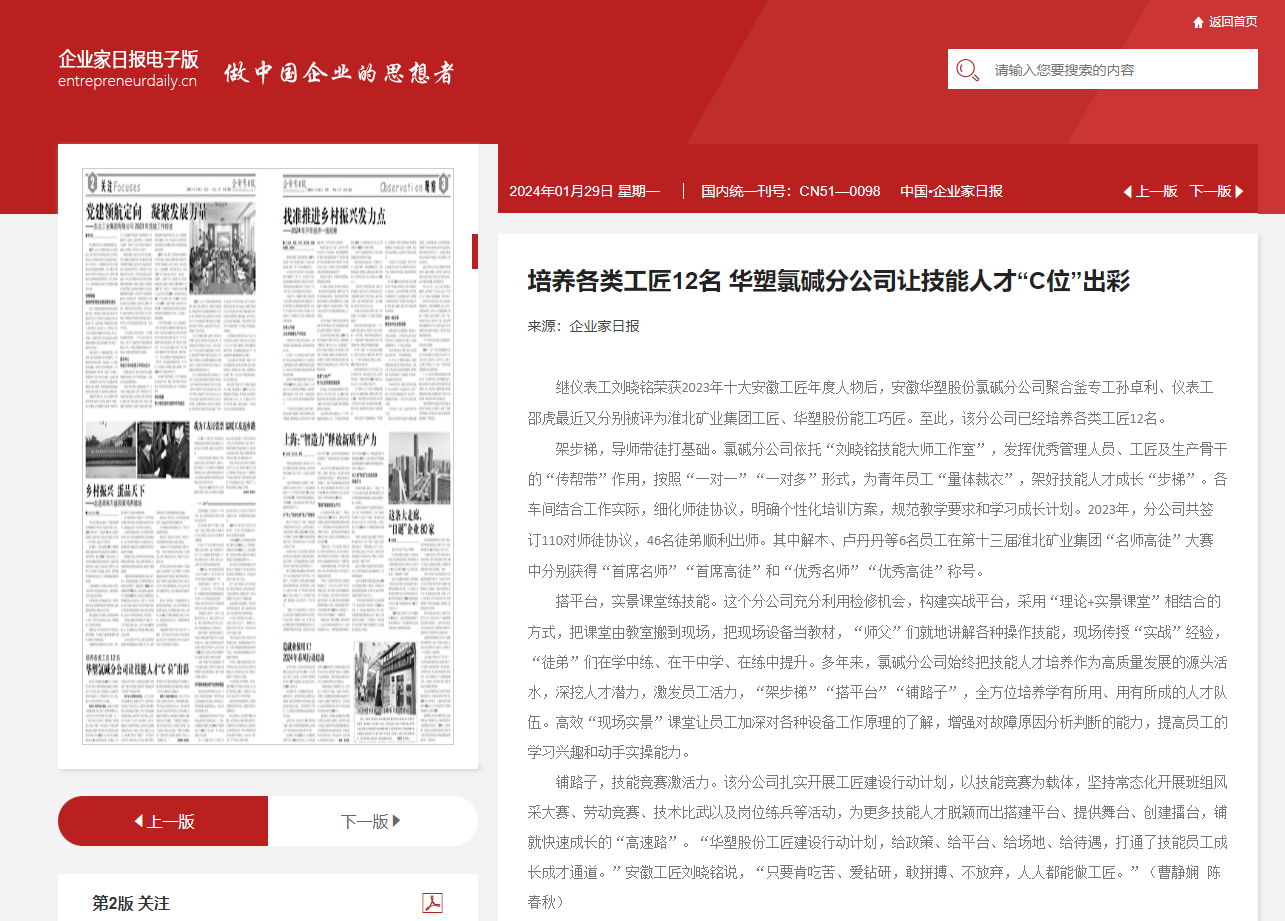Click the 第2版 关注 section heading
Image resolution: width=1285 pixels, height=921 pixels.
pyautogui.click(x=131, y=903)
